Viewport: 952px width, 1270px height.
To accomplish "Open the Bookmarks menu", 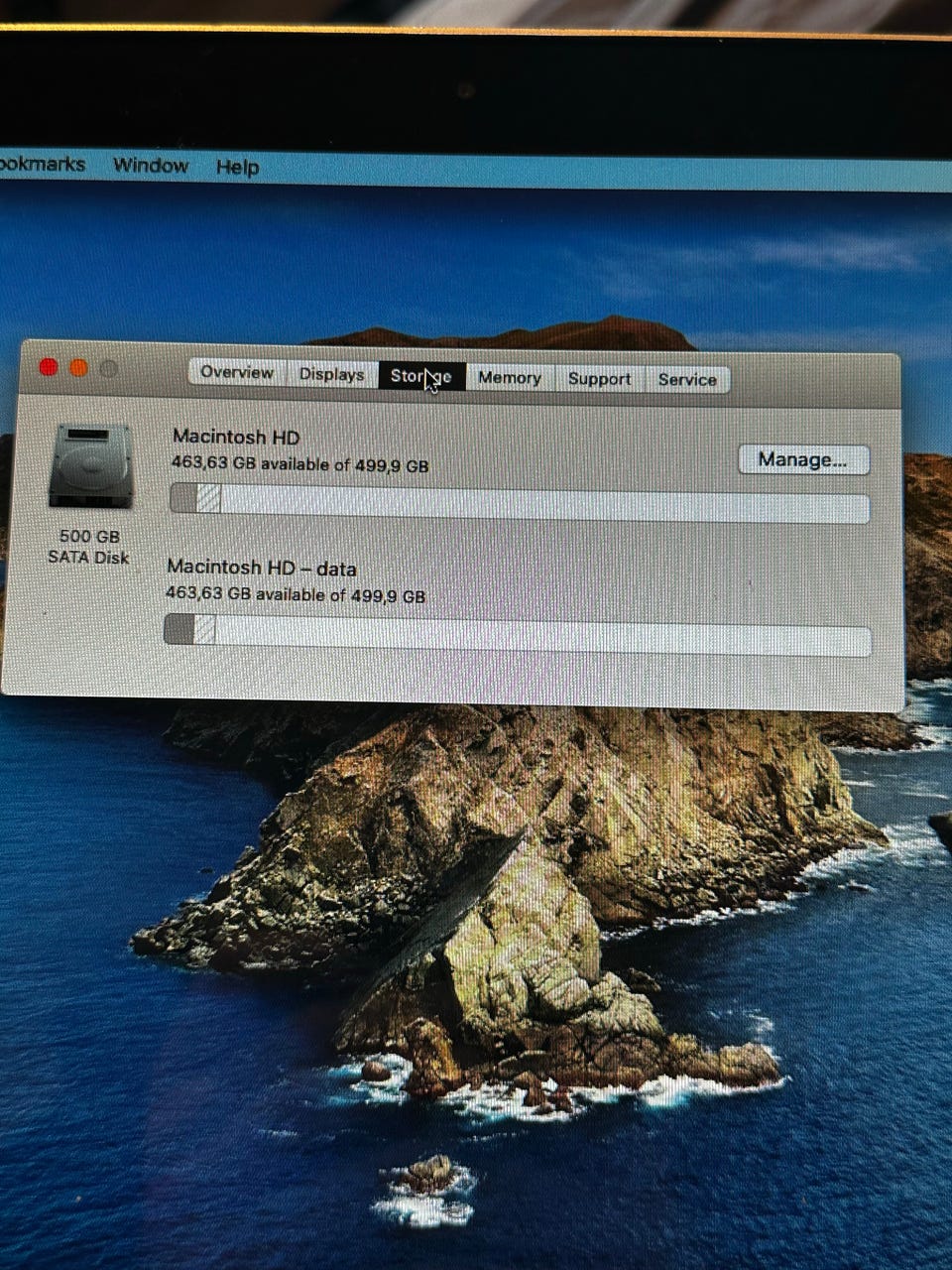I will [x=42, y=164].
